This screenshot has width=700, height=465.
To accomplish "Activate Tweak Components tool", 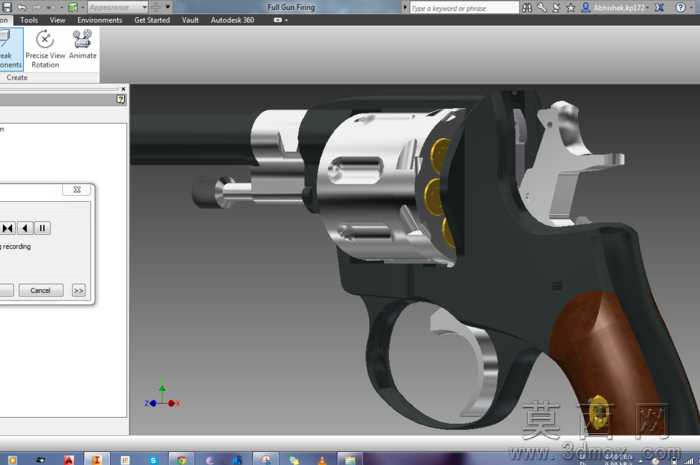I will click(x=10, y=49).
